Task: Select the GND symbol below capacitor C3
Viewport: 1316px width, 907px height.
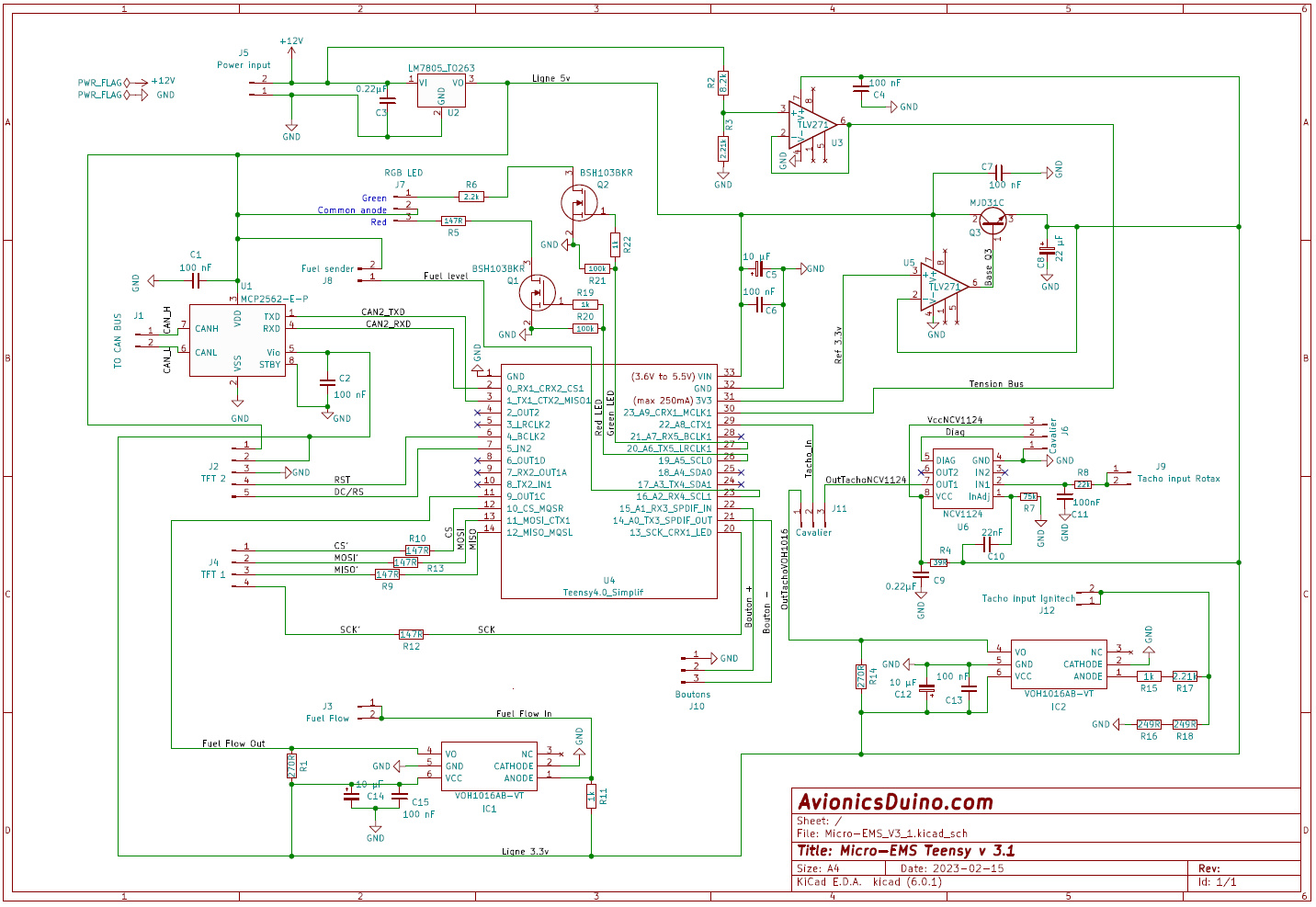Action: point(292,127)
